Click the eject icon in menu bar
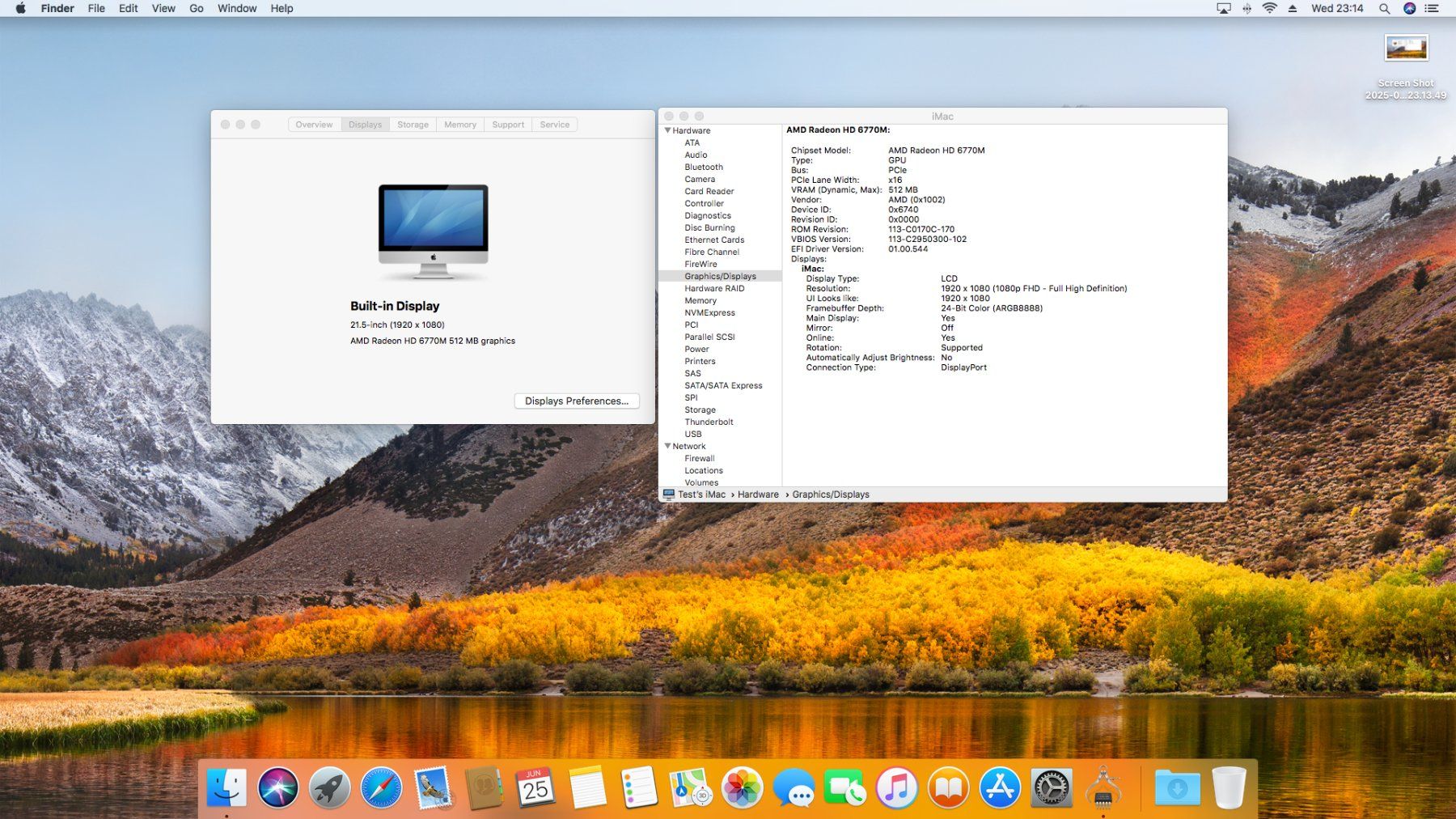The image size is (1456, 819). [1293, 8]
